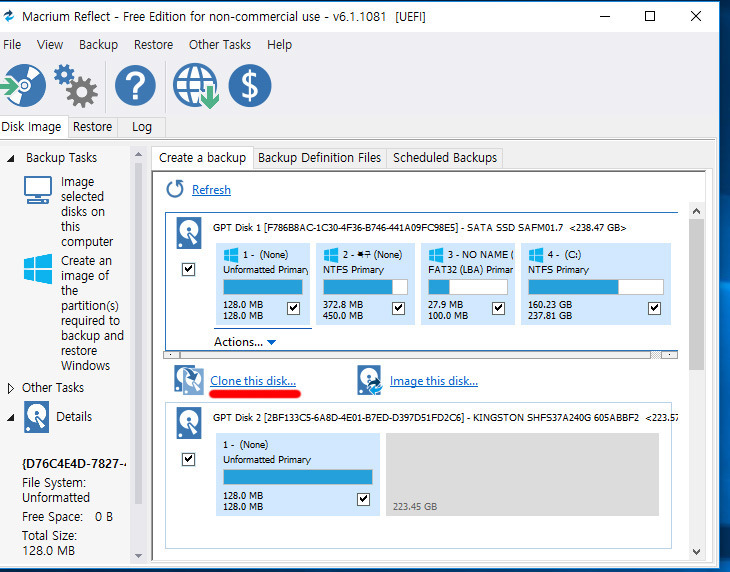730x572 pixels.
Task: Click the globe download update icon
Action: (196, 86)
